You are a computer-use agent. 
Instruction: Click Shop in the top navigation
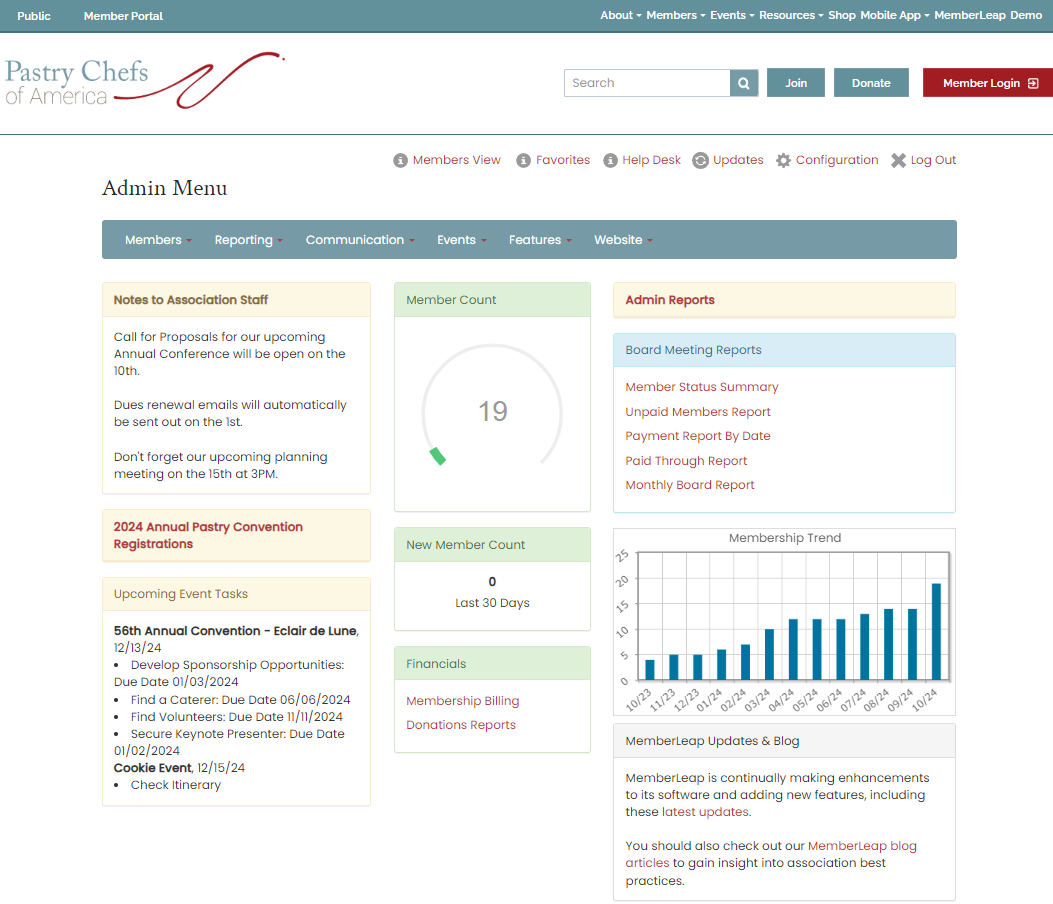pos(841,15)
